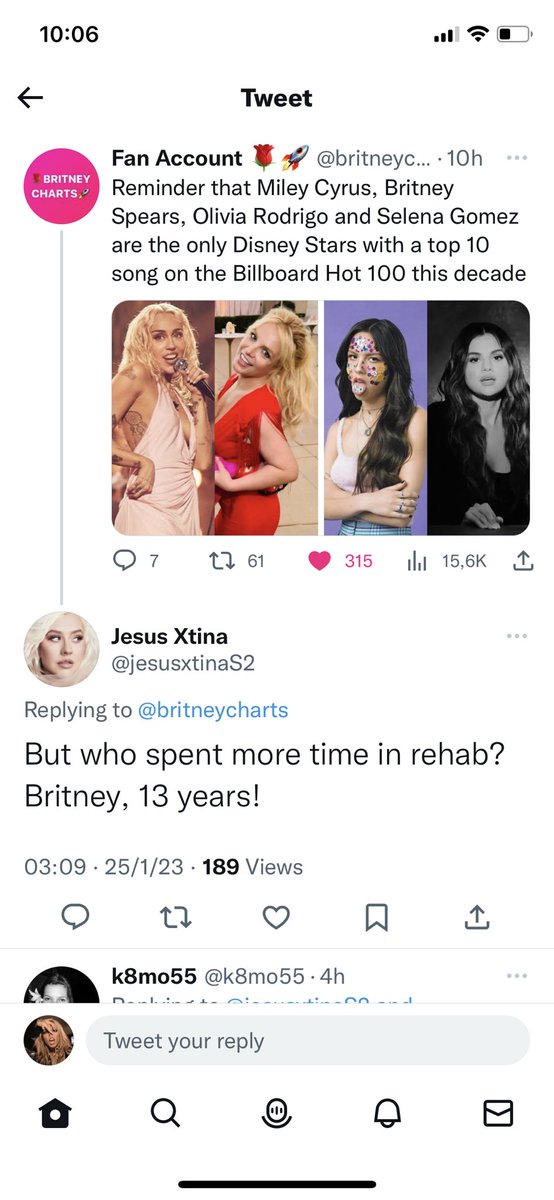Image resolution: width=554 pixels, height=1200 pixels.
Task: Open the Messages envelope icon
Action: [x=497, y=1112]
